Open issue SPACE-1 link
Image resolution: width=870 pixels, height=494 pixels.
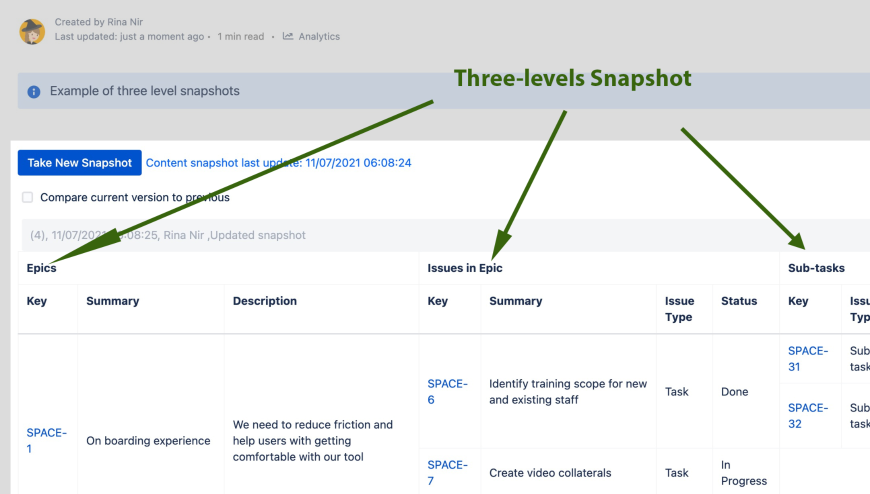[x=47, y=440]
